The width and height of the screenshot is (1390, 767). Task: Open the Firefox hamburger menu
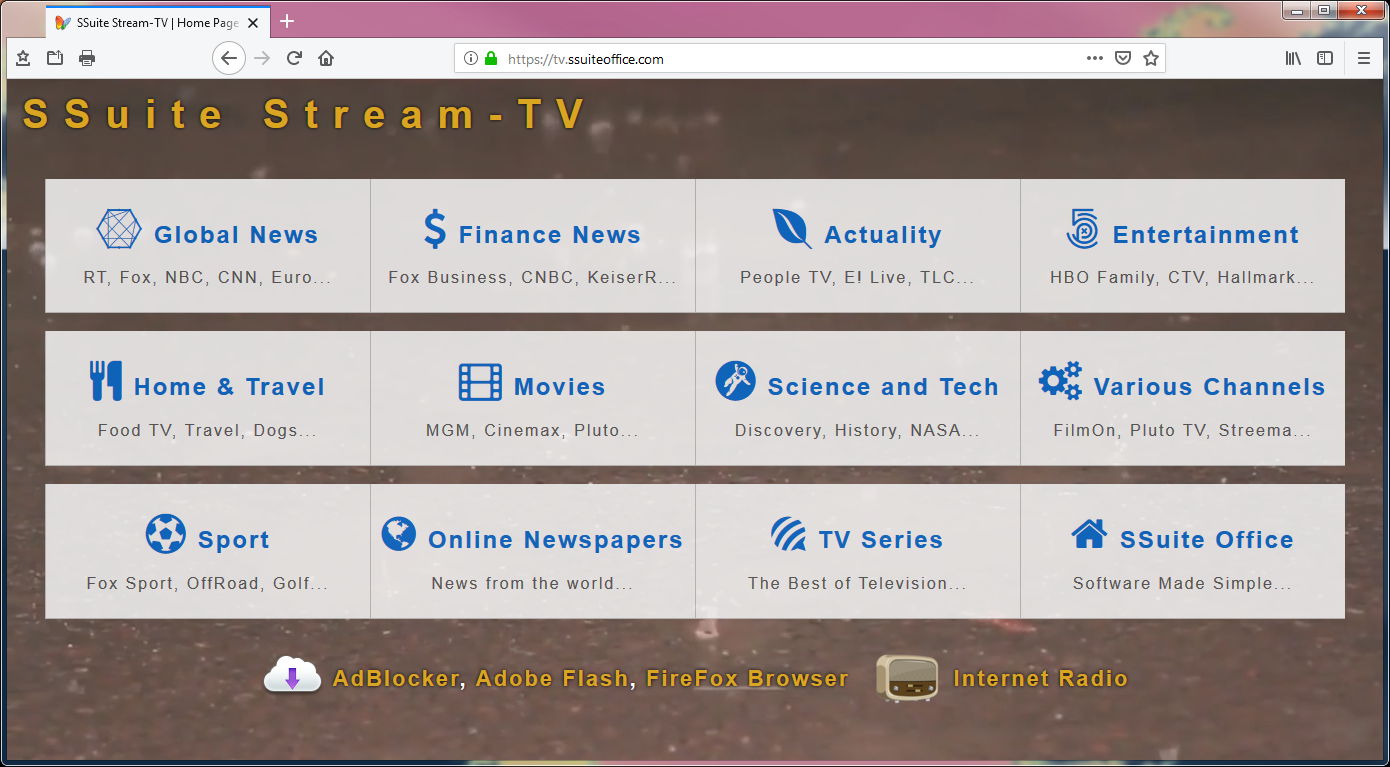pyautogui.click(x=1364, y=58)
